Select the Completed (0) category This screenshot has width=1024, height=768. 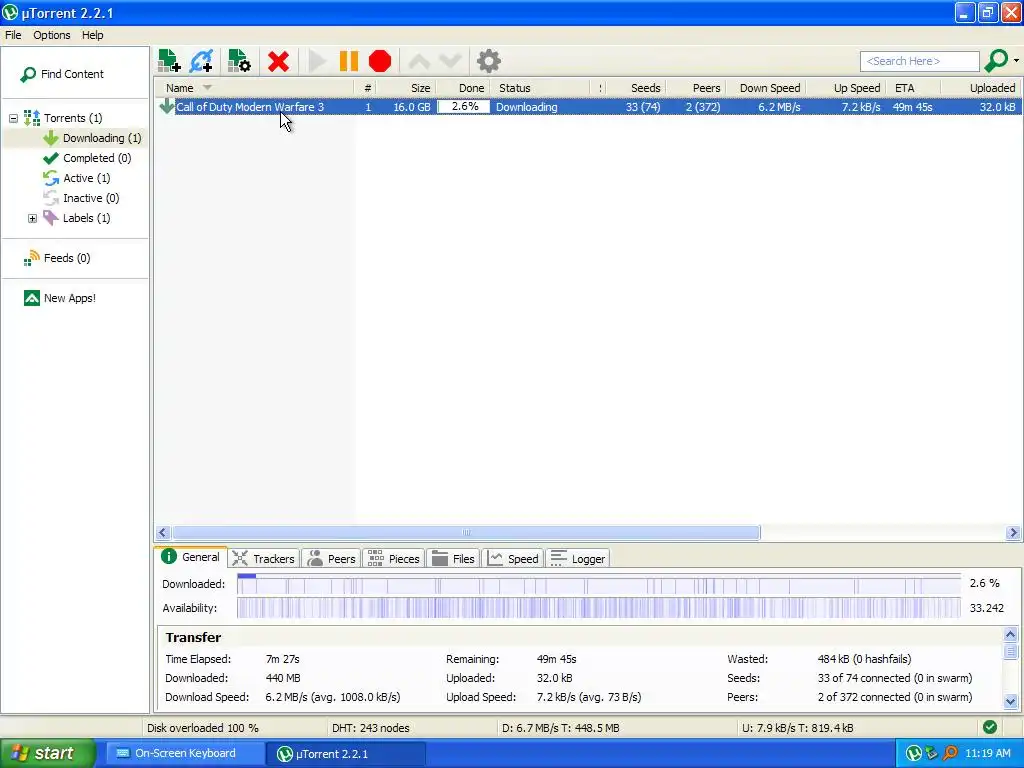[88, 158]
